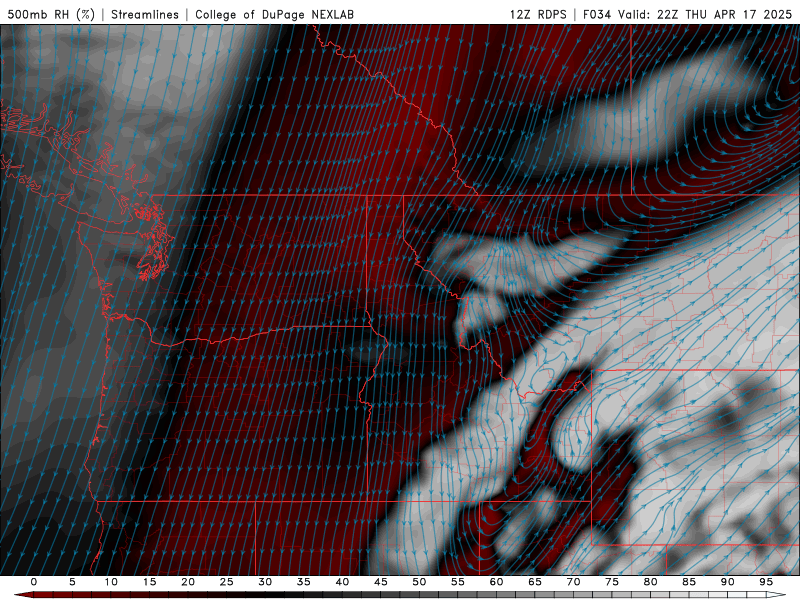Click the '95' value on color scale
The image size is (800, 600).
(766, 582)
